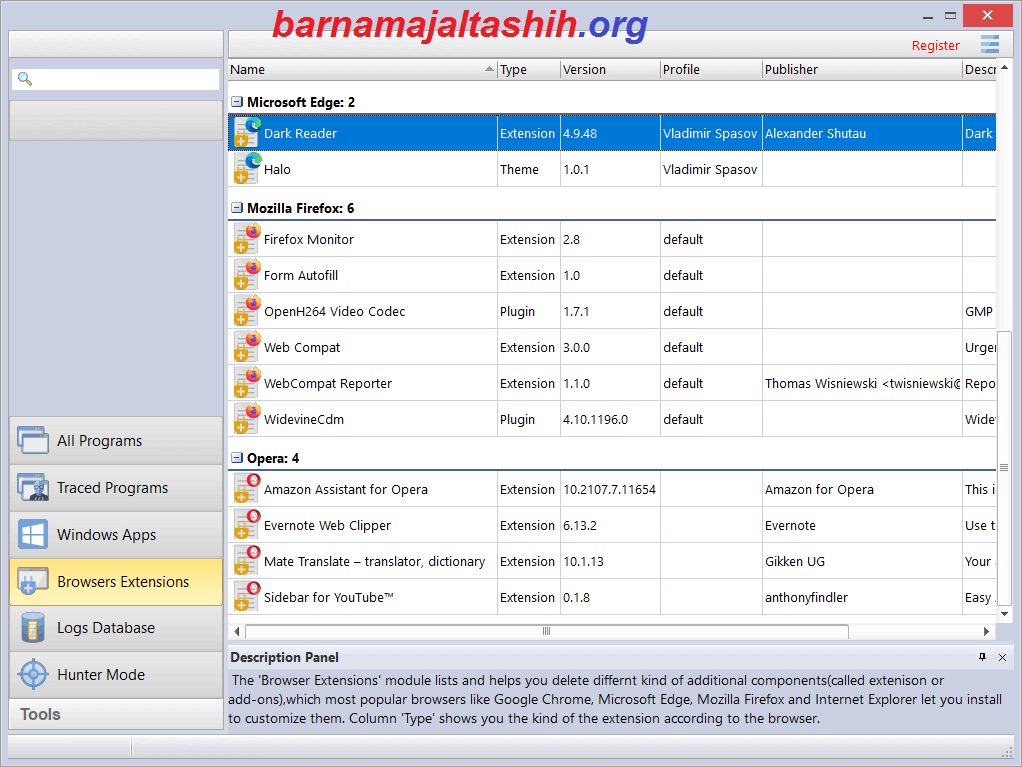Click the vertical scrollbar down arrow

(x=1004, y=614)
